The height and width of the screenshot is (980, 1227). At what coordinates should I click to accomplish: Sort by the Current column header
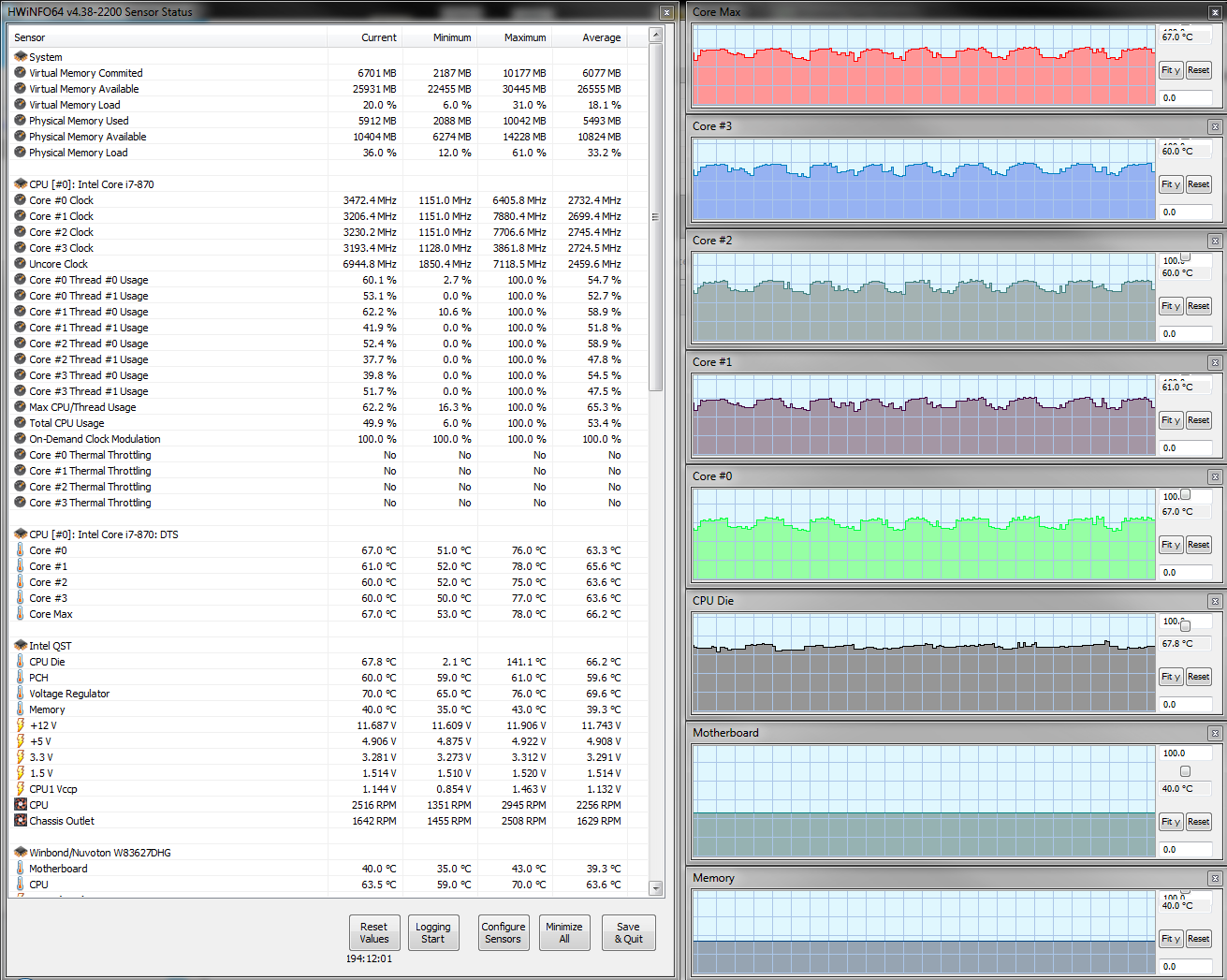pyautogui.click(x=365, y=37)
